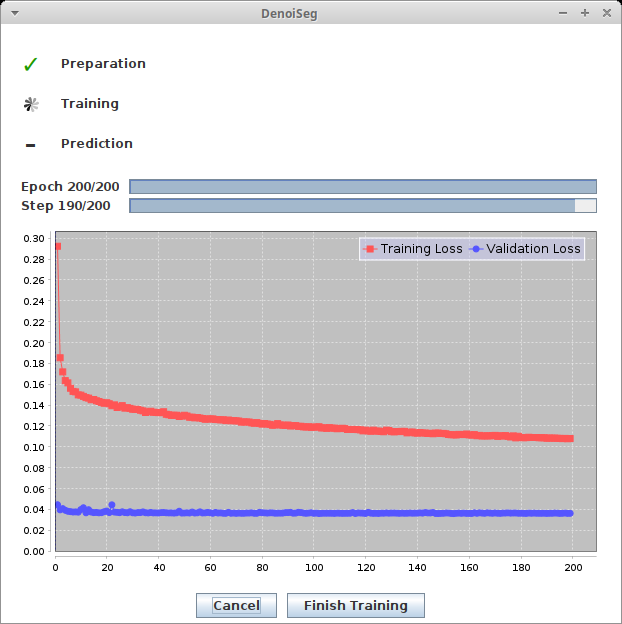
Task: Click the x-axis label 100
Action: pyautogui.click(x=314, y=567)
